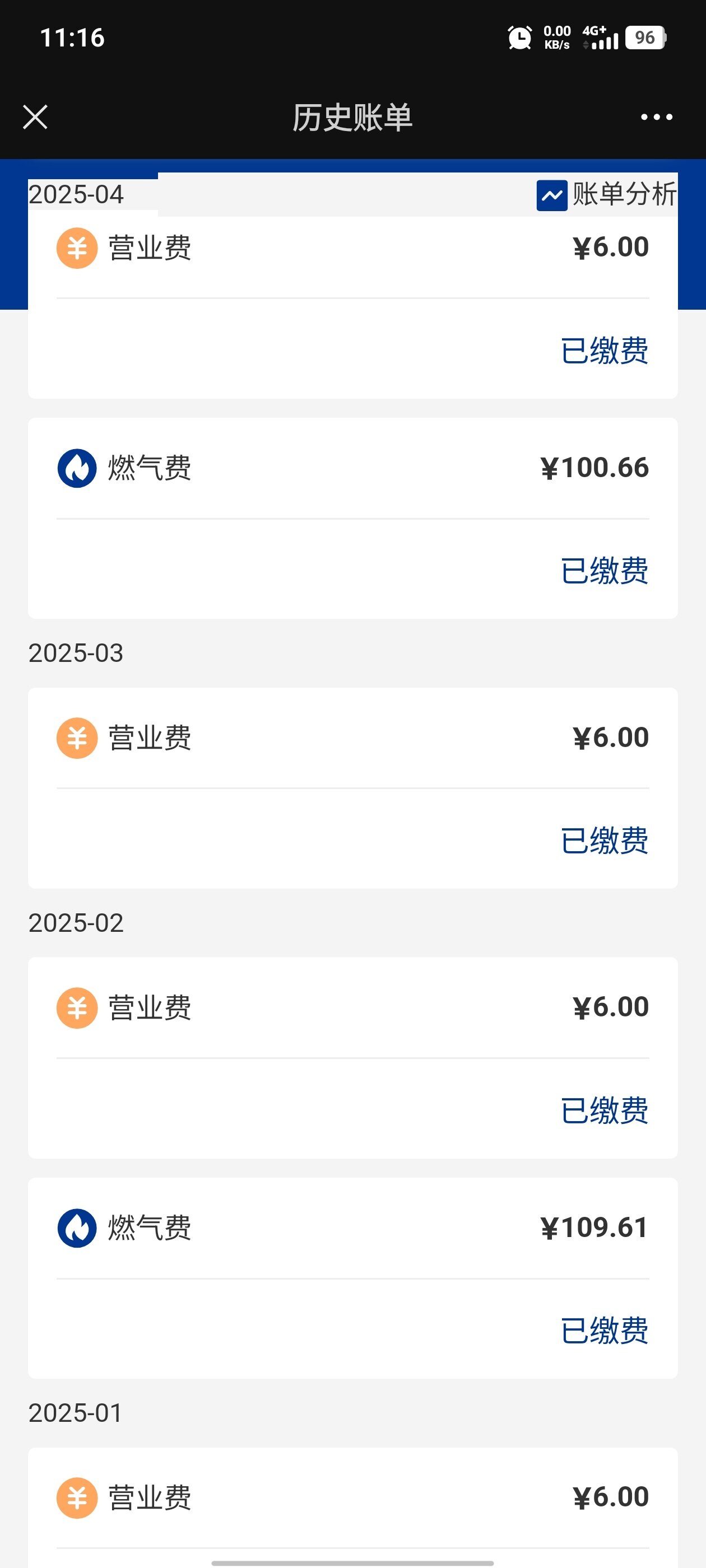This screenshot has height=1568, width=706.
Task: Tap 已缴费 on the ¥100.66 gas bill
Action: pyautogui.click(x=604, y=571)
